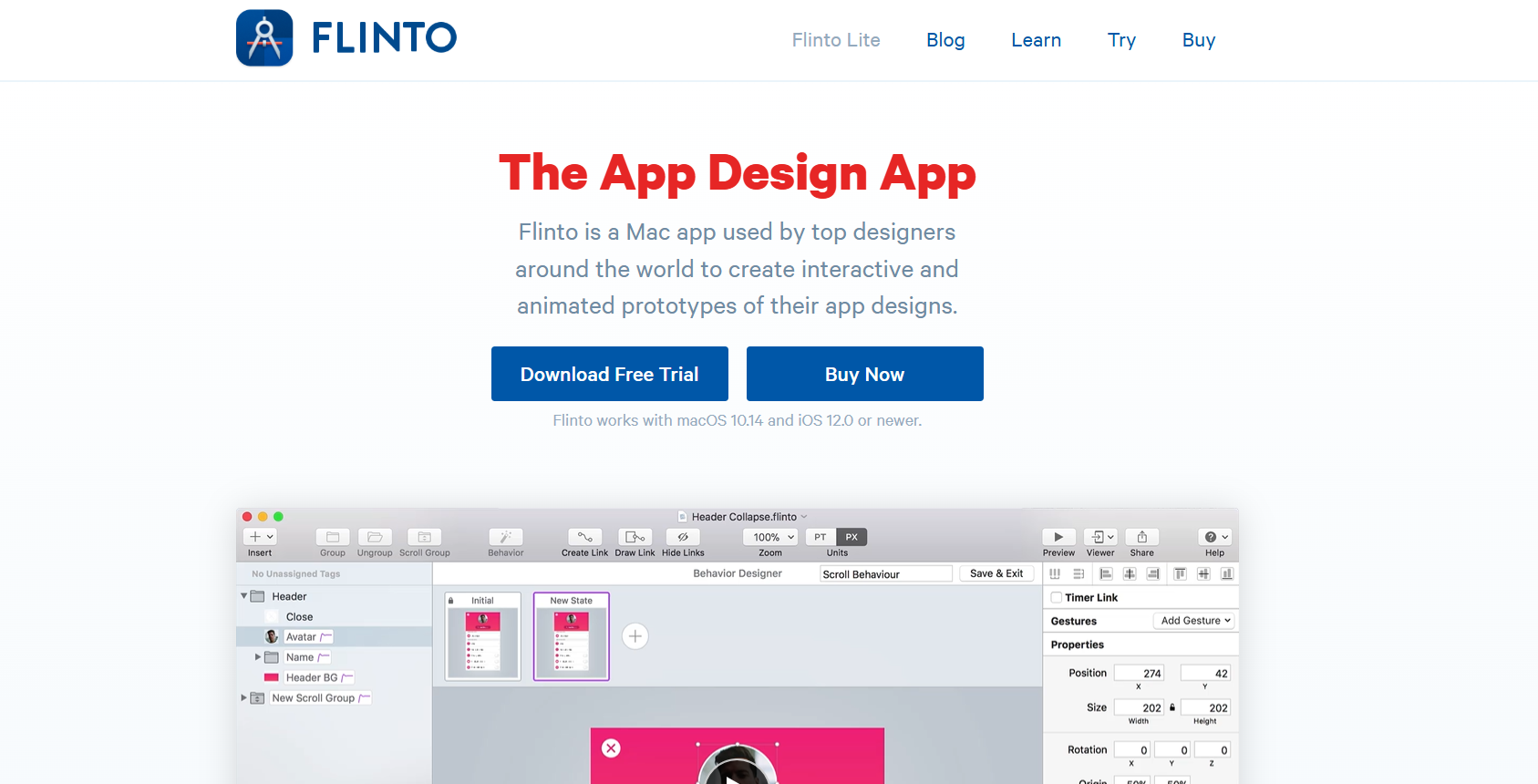Image resolution: width=1538 pixels, height=784 pixels.
Task: Open the Buy nav item
Action: pyautogui.click(x=1199, y=40)
